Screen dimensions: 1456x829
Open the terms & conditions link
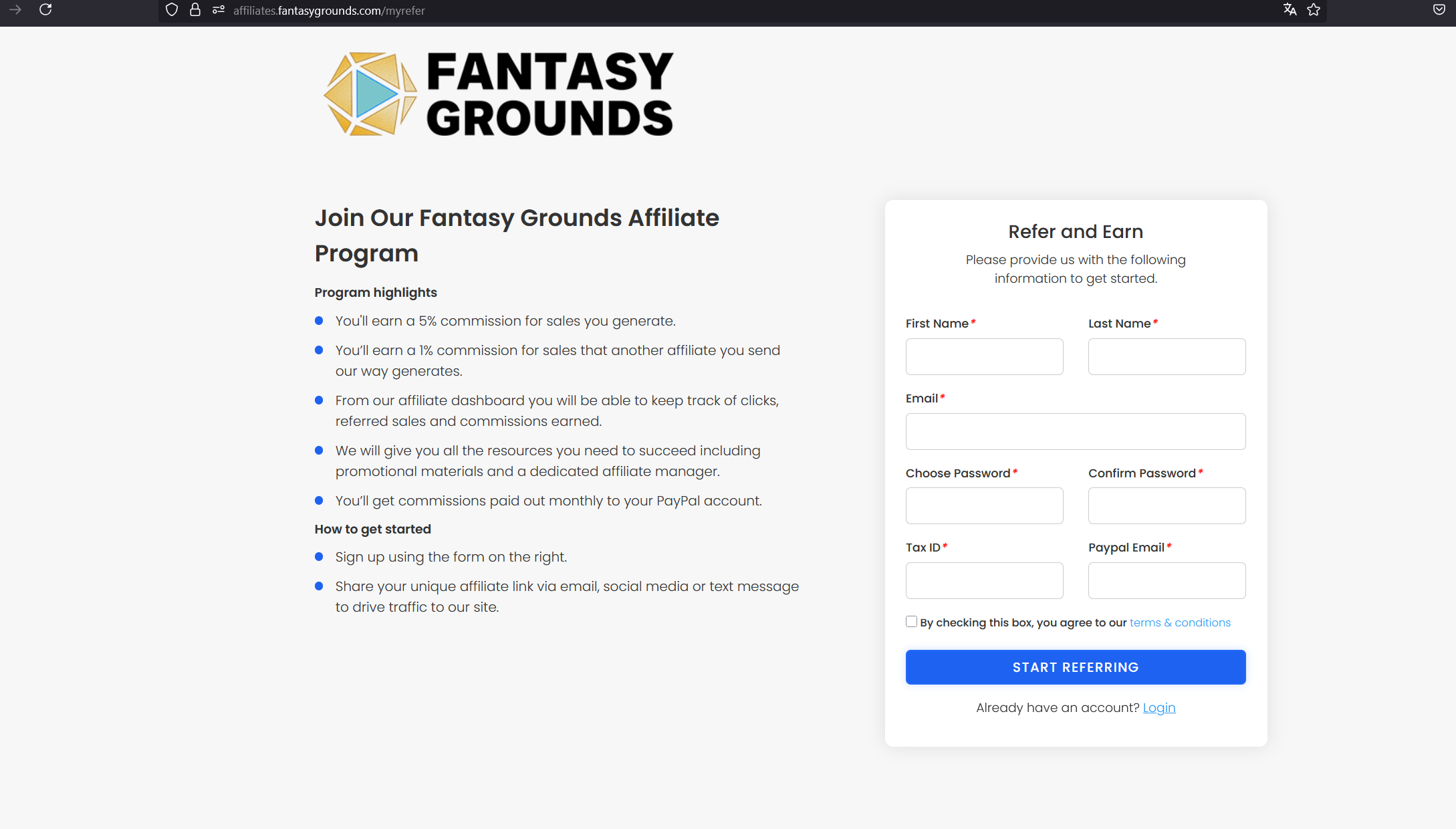click(x=1180, y=622)
